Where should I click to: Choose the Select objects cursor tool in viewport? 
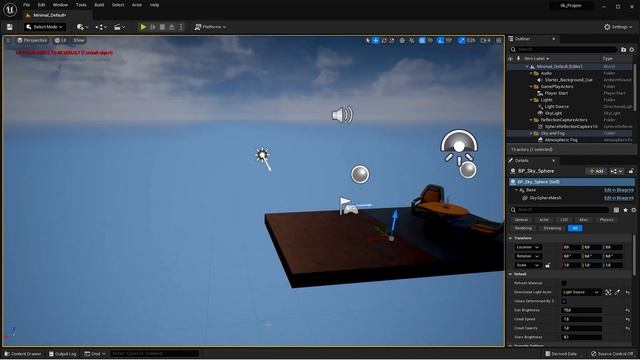(367, 40)
